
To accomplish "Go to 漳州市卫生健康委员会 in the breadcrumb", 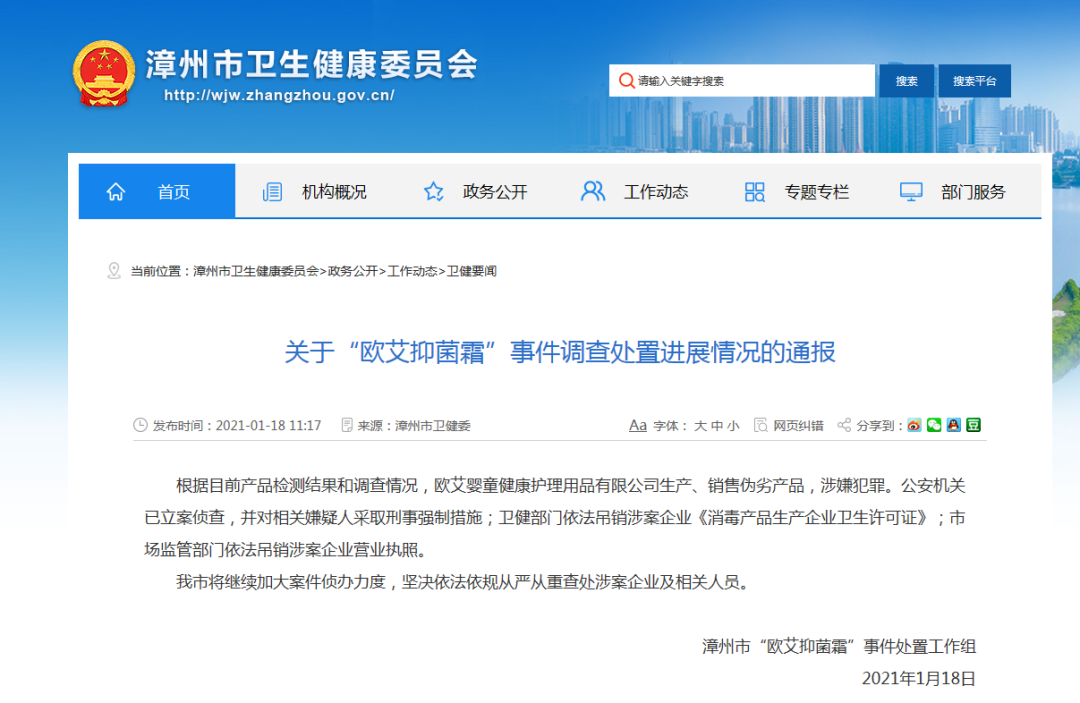I will pos(256,271).
